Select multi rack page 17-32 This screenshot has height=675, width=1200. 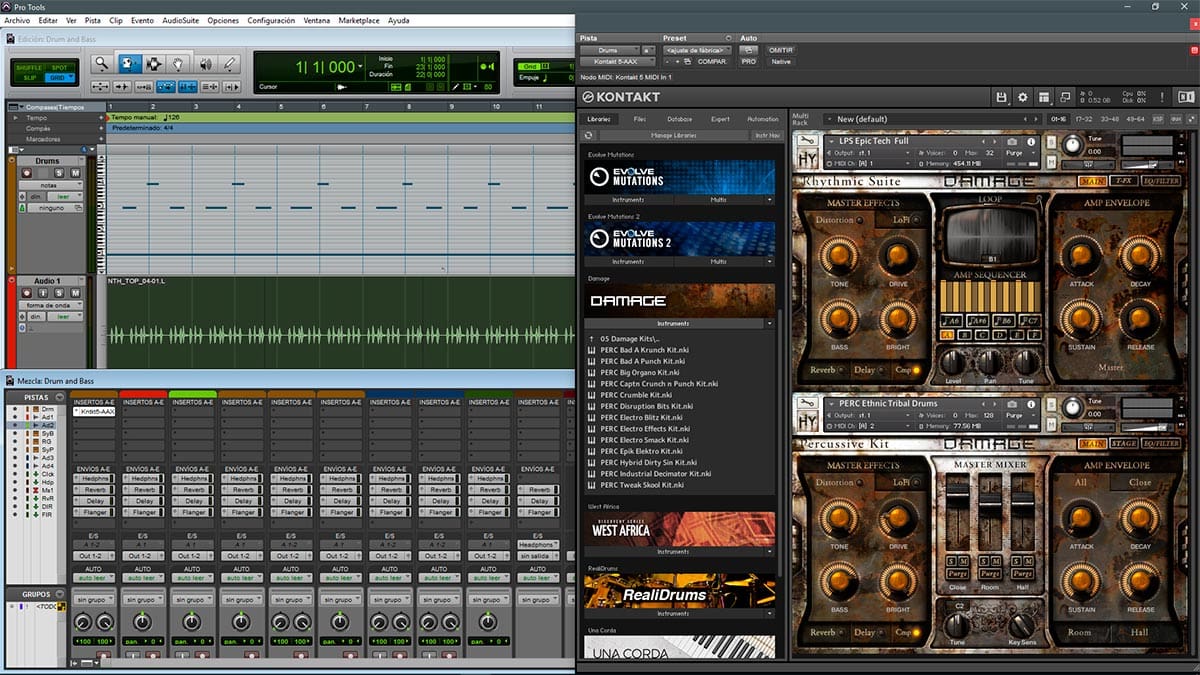1084,119
